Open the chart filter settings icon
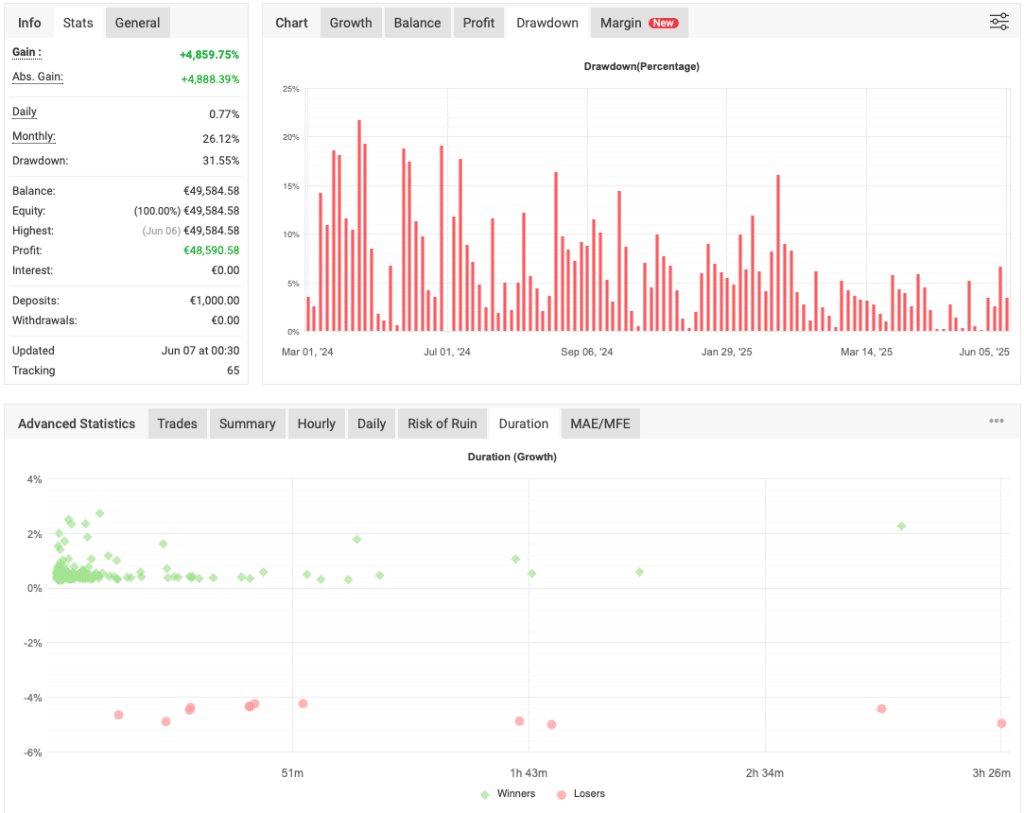The image size is (1024, 813). (998, 21)
